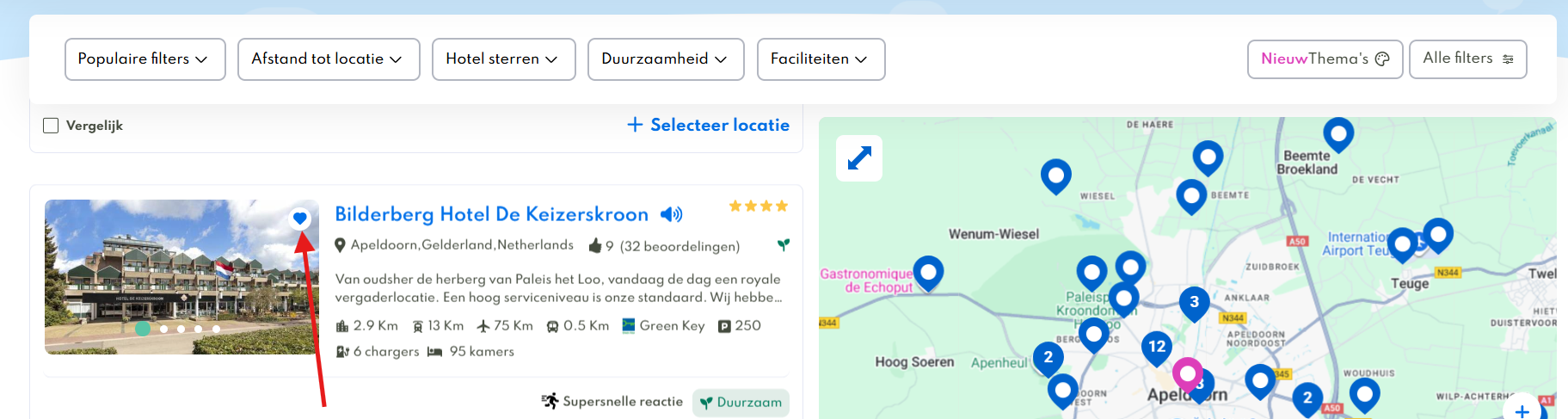Select the map pin near Wiesel label

click(1056, 176)
